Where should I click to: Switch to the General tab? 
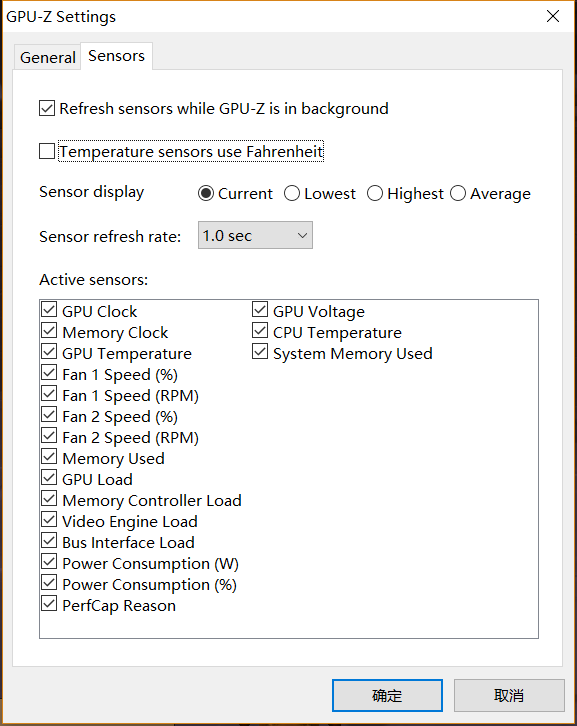coord(47,57)
